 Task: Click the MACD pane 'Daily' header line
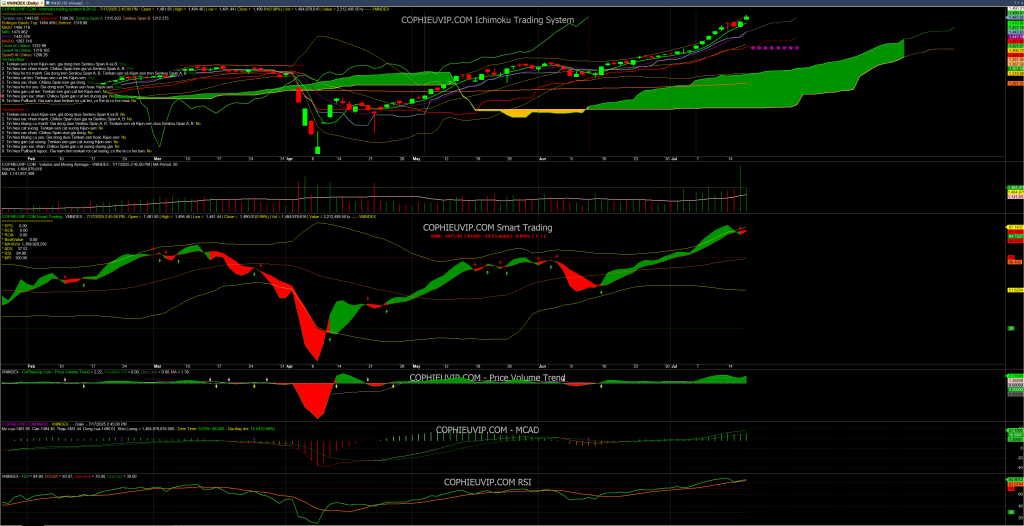pyautogui.click(x=64, y=424)
